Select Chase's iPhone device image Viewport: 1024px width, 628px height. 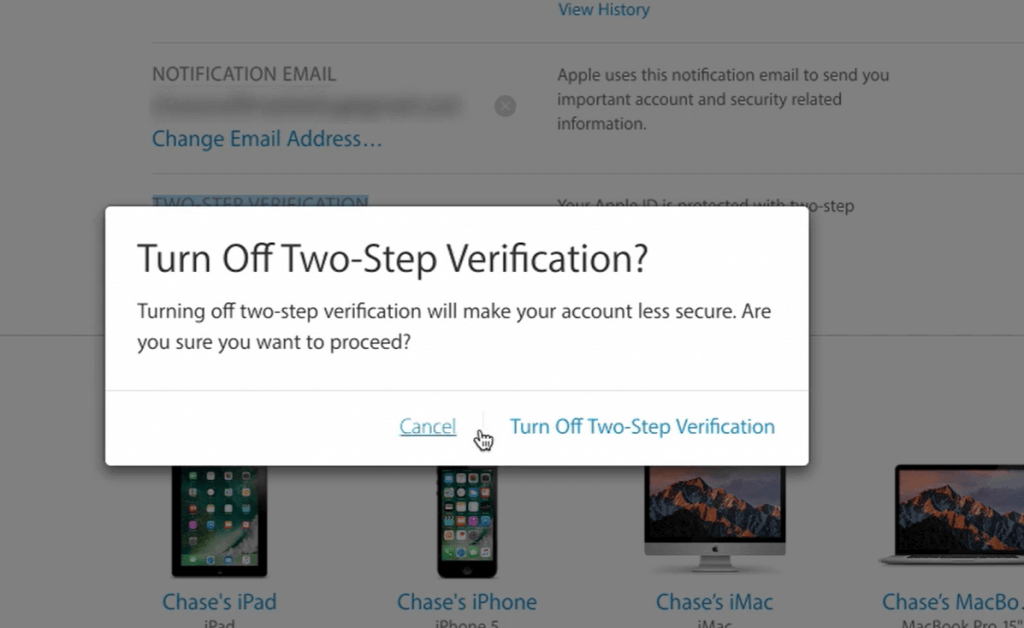pyautogui.click(x=467, y=521)
